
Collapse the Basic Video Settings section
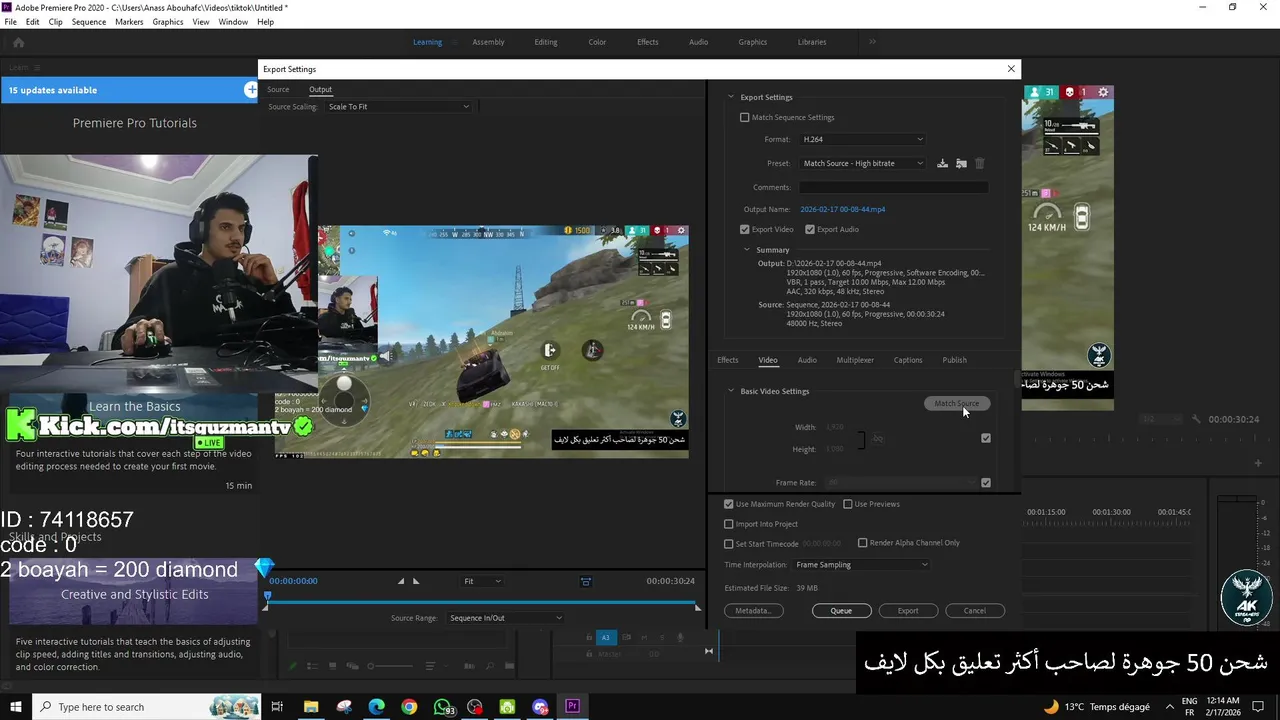click(731, 391)
